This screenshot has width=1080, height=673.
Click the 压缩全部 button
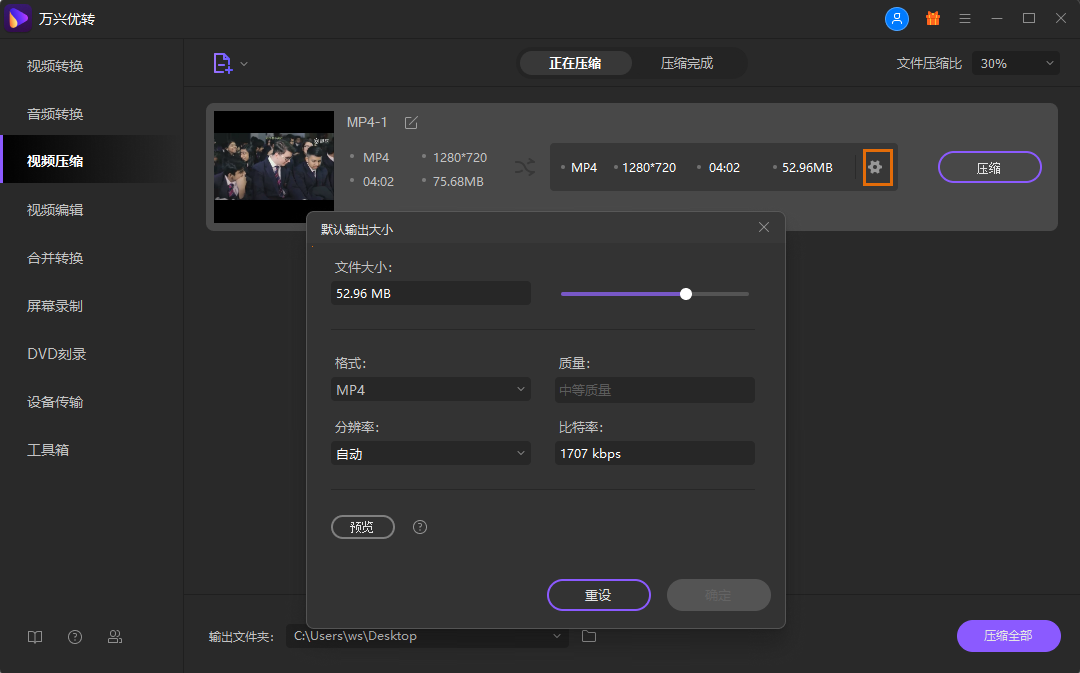tap(1008, 636)
